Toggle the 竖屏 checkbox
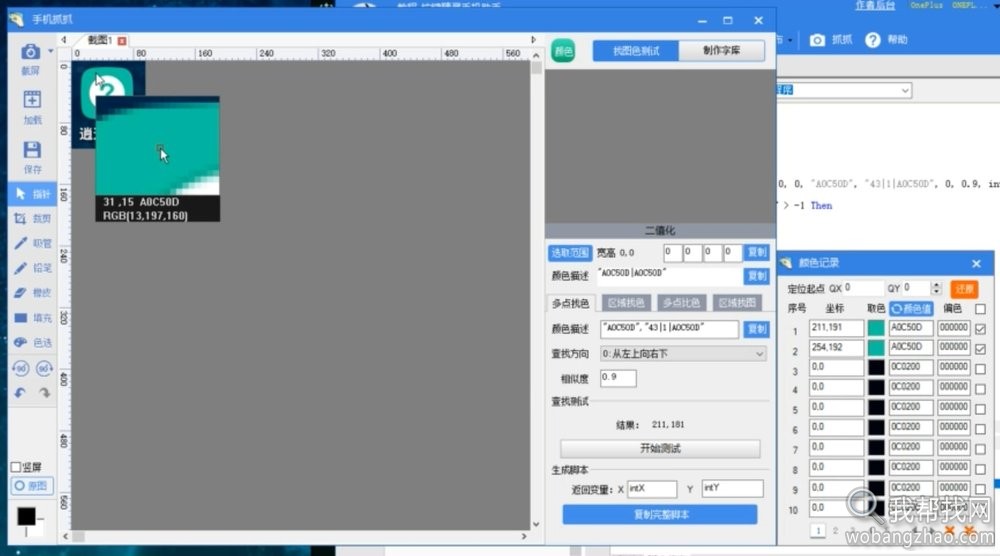Screen dimensions: 1000x556 (17, 467)
